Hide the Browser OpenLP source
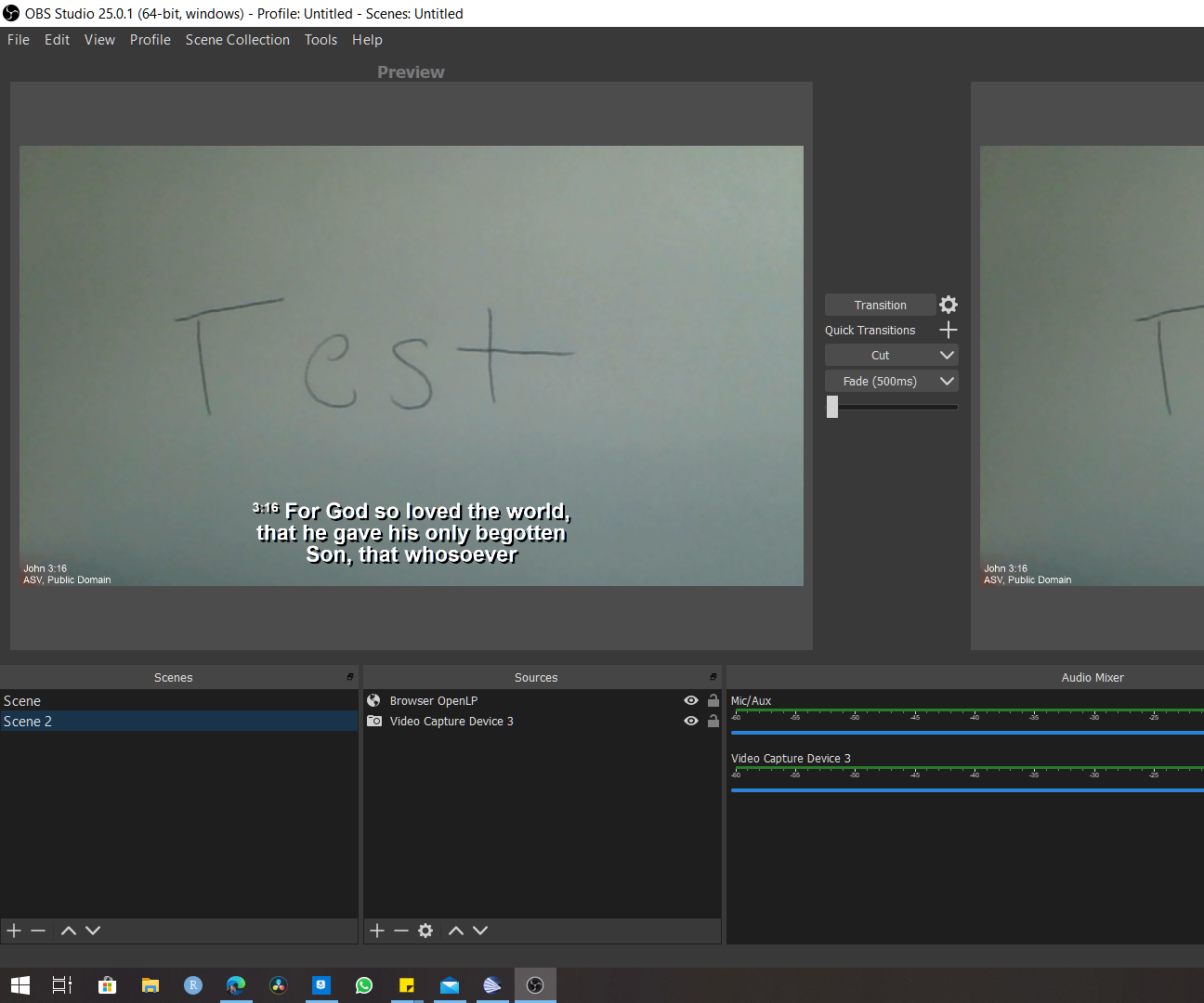The image size is (1204, 1003). coord(690,700)
